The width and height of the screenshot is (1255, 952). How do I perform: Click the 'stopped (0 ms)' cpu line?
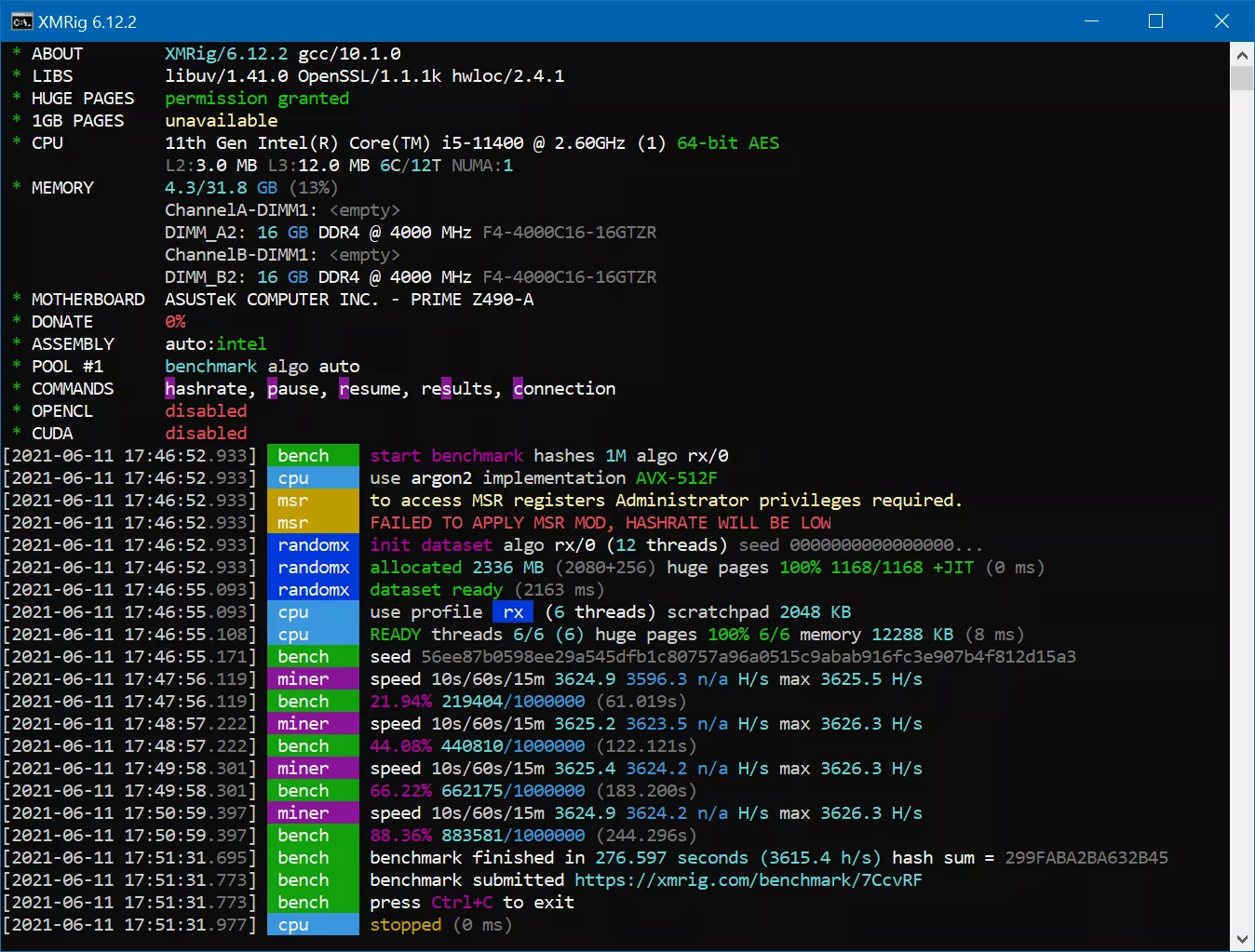[441, 925]
